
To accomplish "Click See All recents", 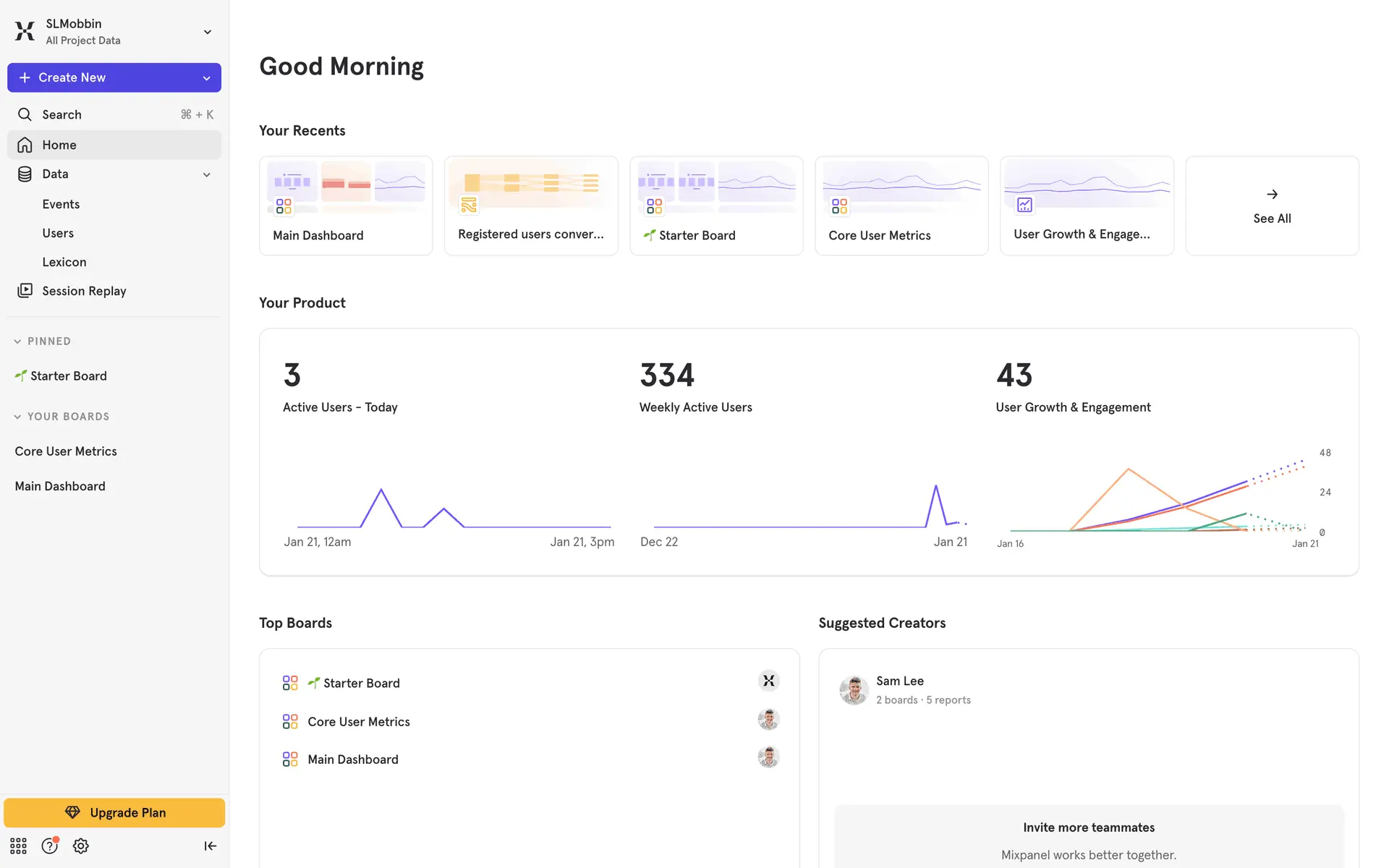I will (1272, 206).
